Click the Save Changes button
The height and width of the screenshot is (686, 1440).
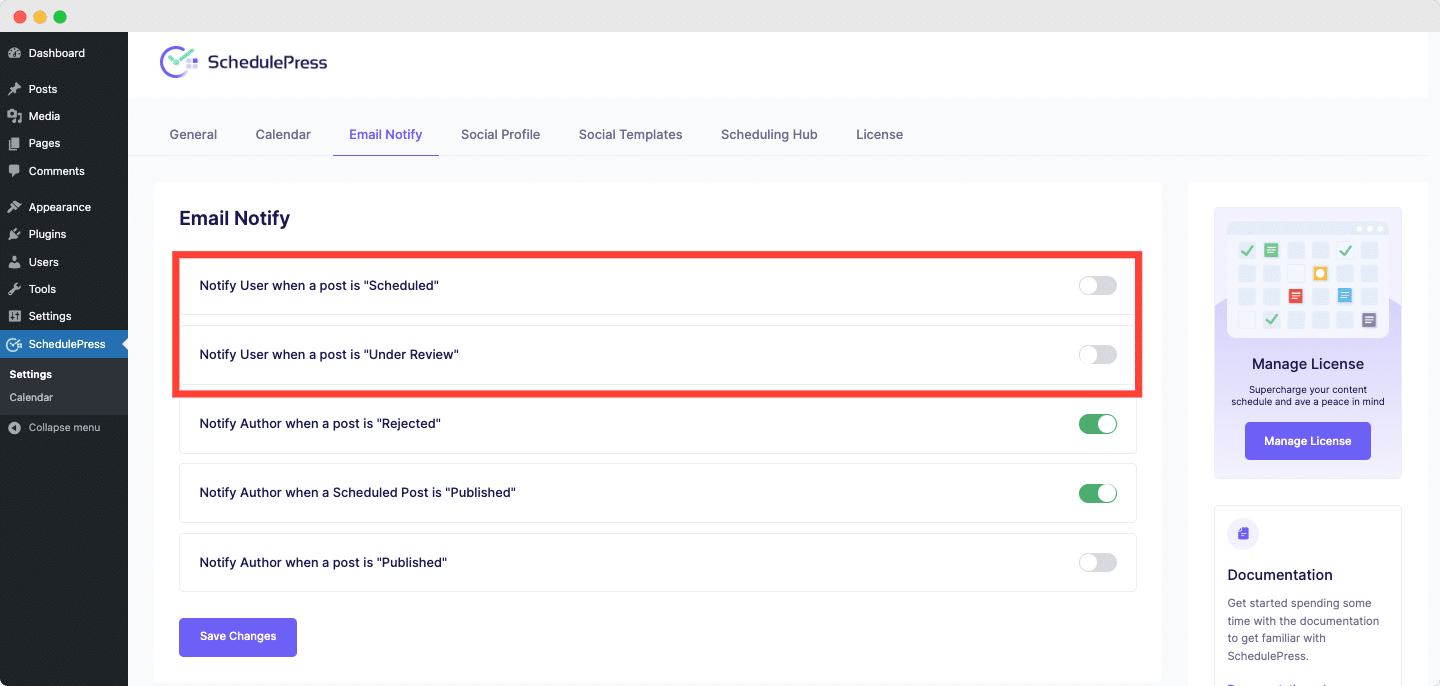(238, 637)
